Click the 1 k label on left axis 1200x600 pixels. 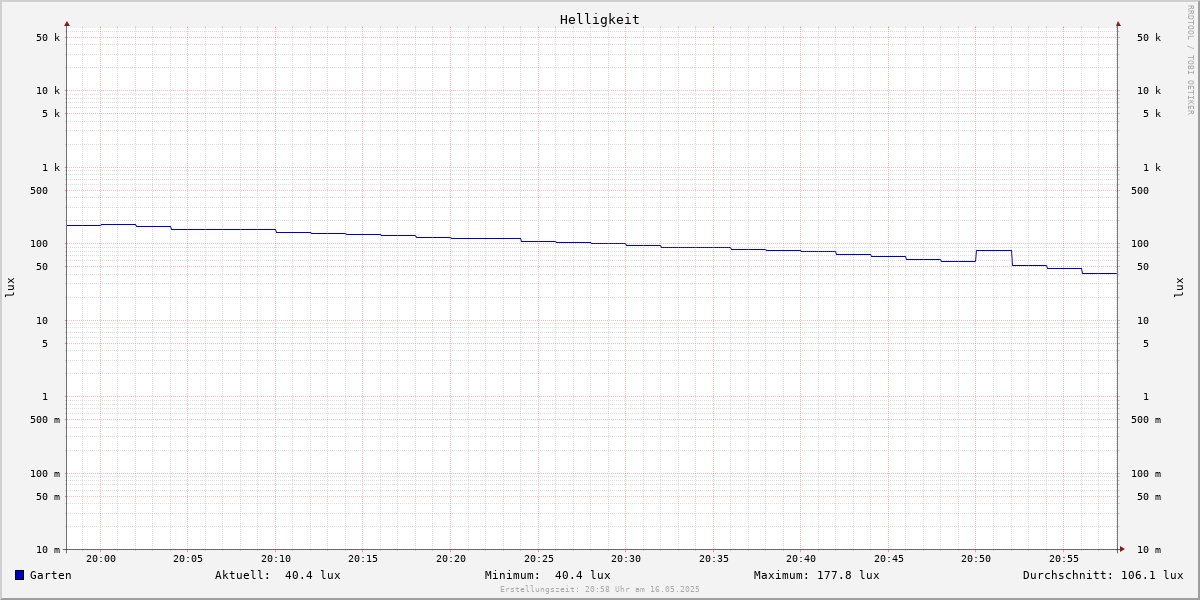(51, 168)
